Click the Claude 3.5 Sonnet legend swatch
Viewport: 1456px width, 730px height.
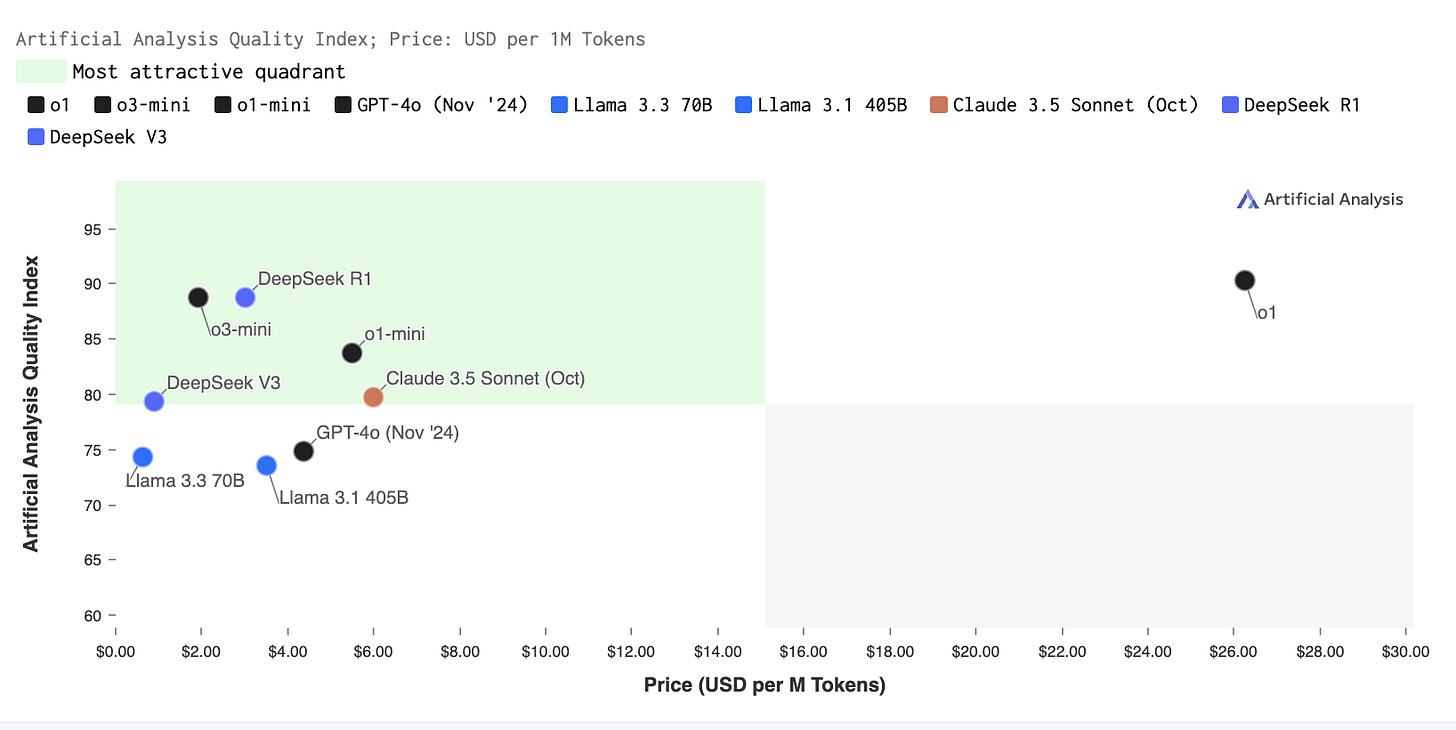(937, 105)
